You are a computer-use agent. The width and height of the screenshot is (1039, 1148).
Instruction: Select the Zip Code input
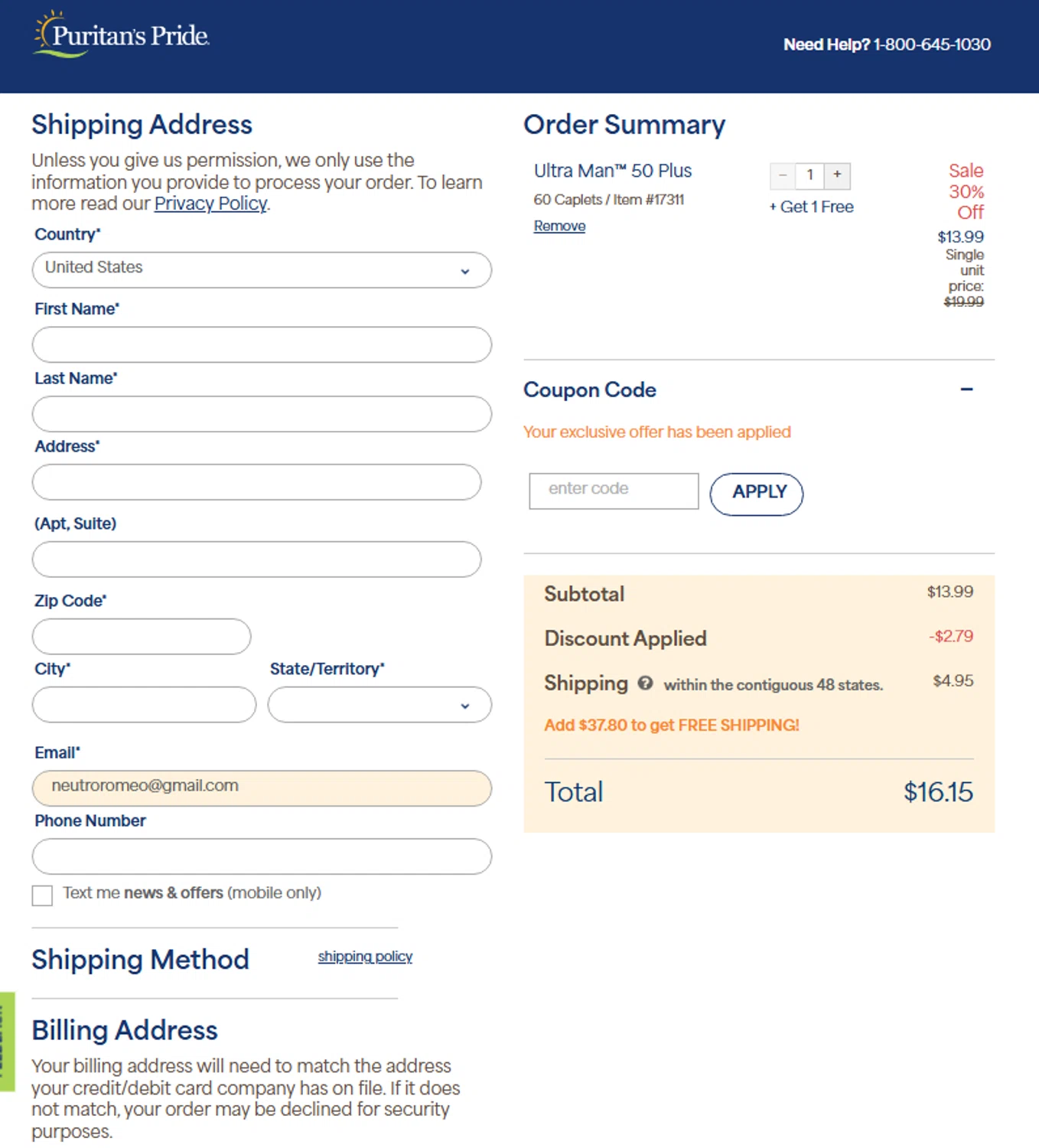[x=142, y=636]
